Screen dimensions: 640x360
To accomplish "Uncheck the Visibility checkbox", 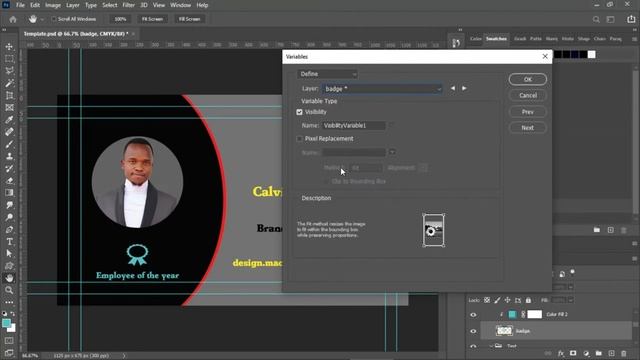I will (x=299, y=112).
